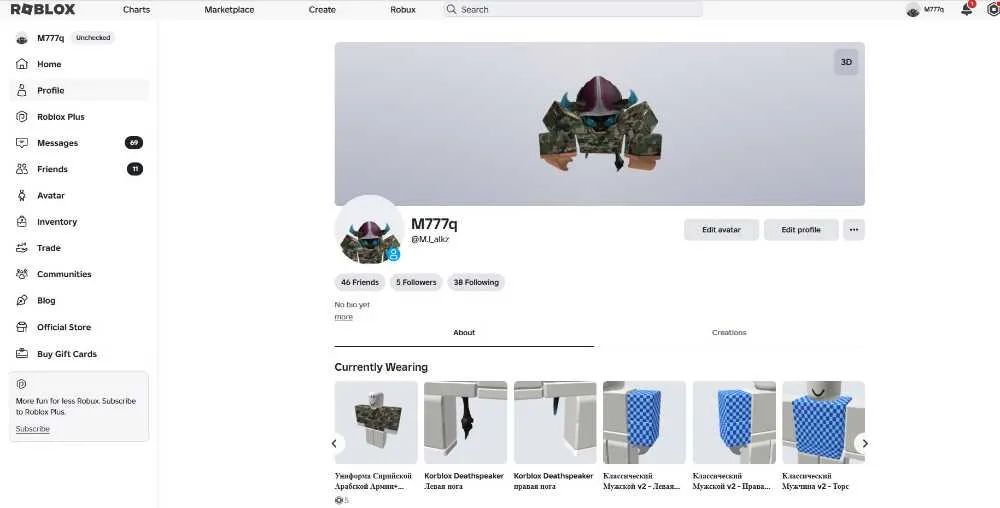
Task: Click the Blog pen icon in sidebar
Action: [x=22, y=300]
